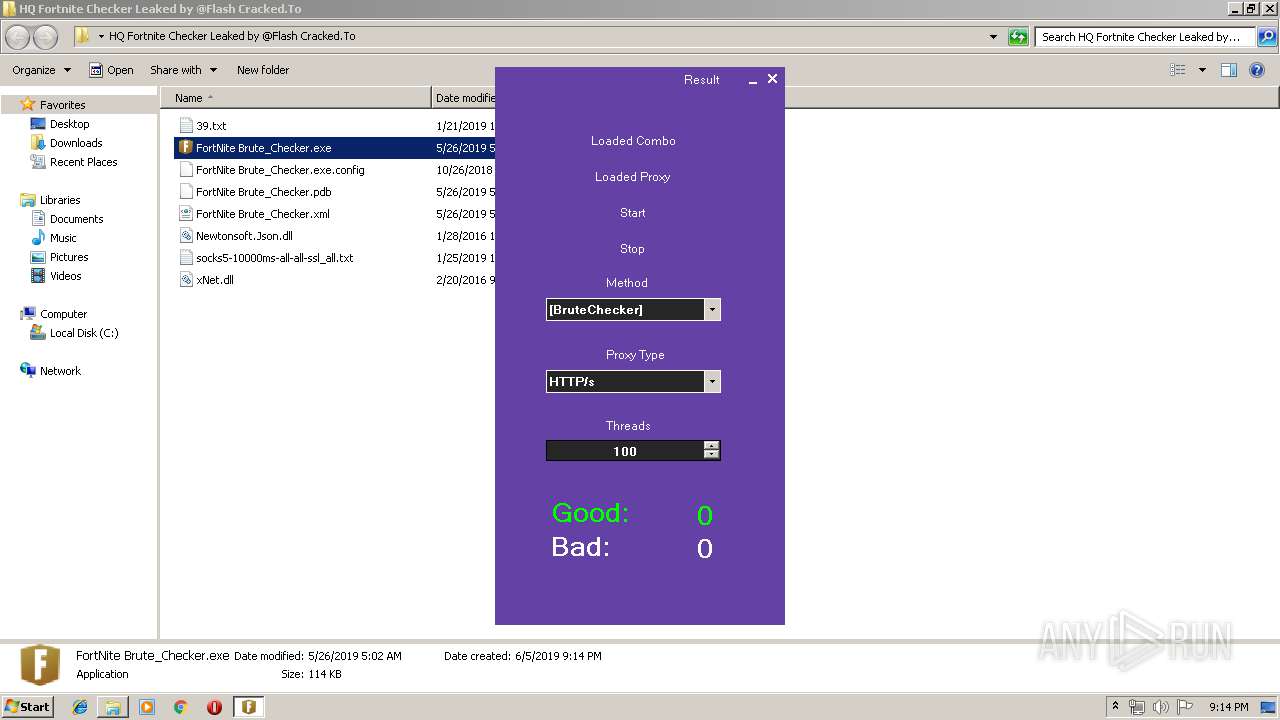The width and height of the screenshot is (1280, 720).
Task: Toggle the preview pane icon
Action: [x=1229, y=70]
